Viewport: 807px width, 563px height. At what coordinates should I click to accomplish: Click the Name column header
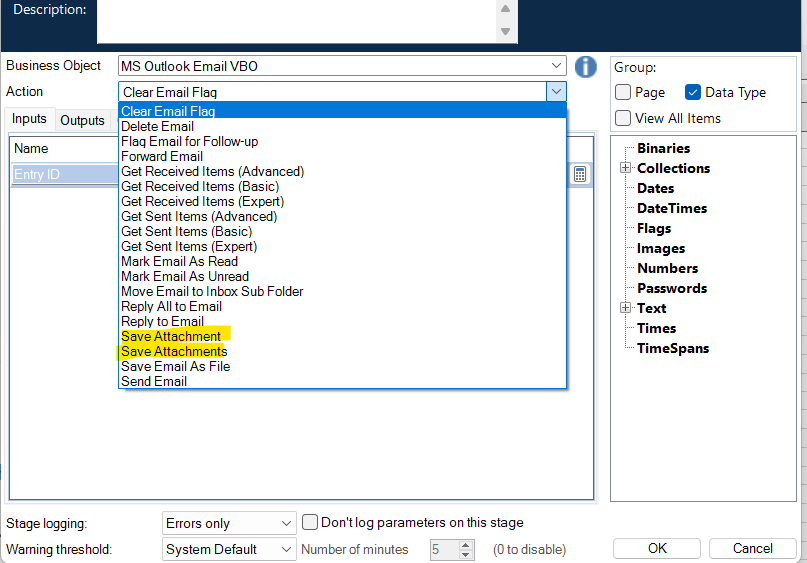point(64,149)
